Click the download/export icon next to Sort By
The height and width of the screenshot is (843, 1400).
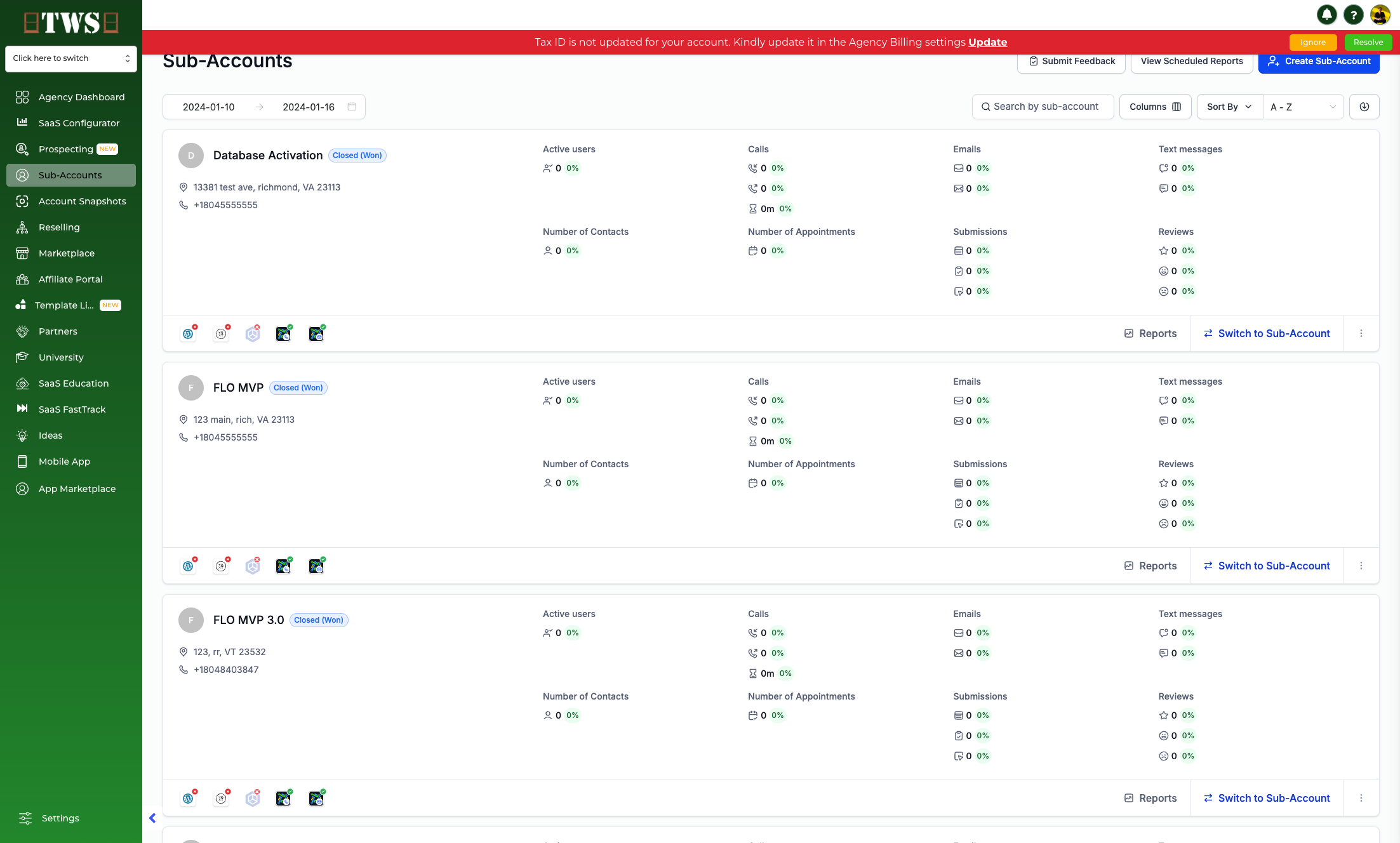point(1364,107)
